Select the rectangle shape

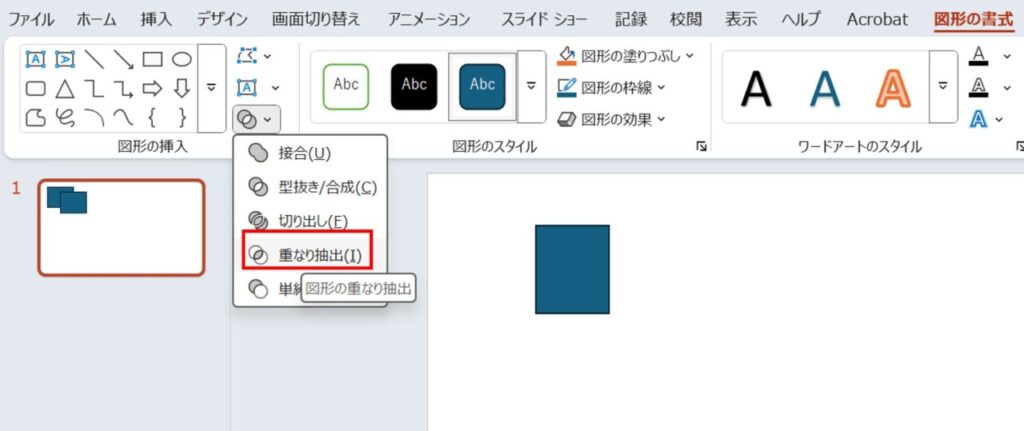coord(152,59)
